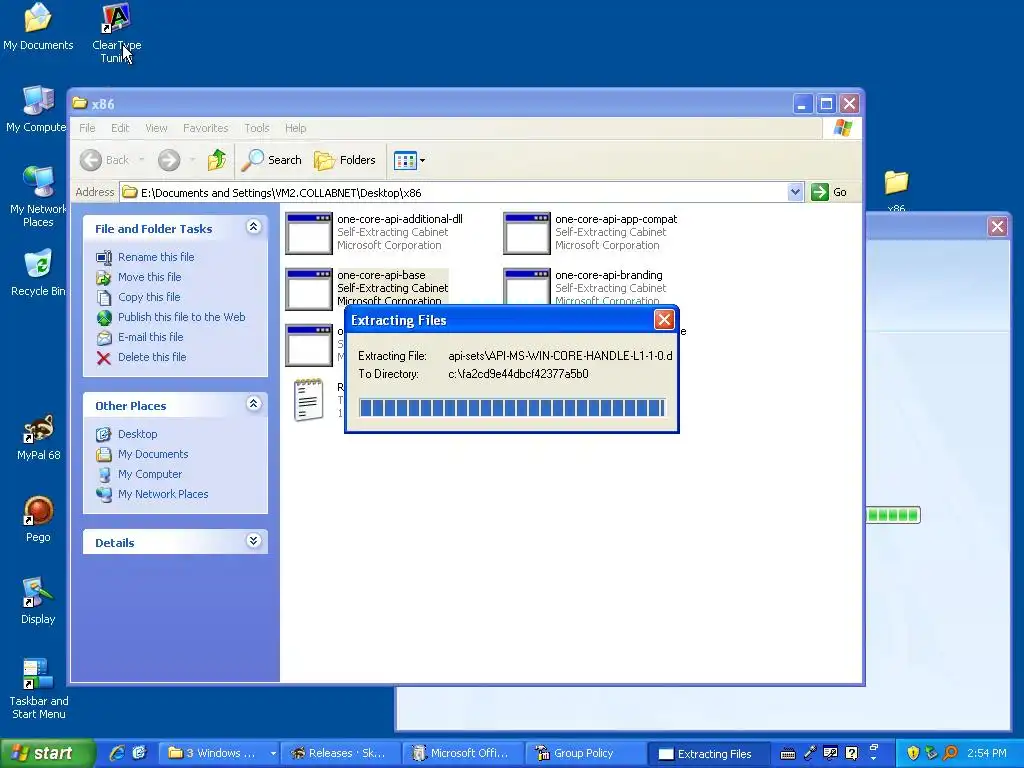This screenshot has width=1024, height=768.
Task: Click the magnifier tray icon
Action: 951,753
